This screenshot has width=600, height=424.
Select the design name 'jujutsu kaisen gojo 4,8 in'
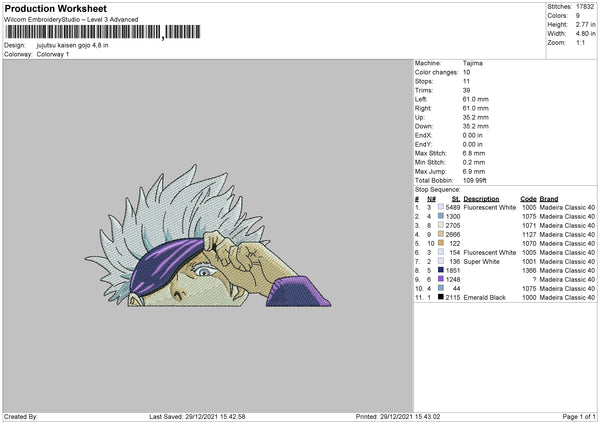click(72, 45)
